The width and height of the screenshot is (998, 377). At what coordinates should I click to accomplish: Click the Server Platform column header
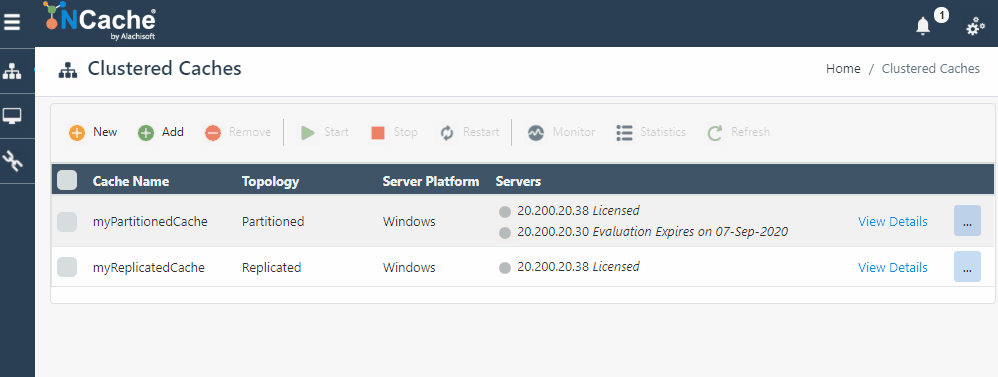pyautogui.click(x=431, y=181)
